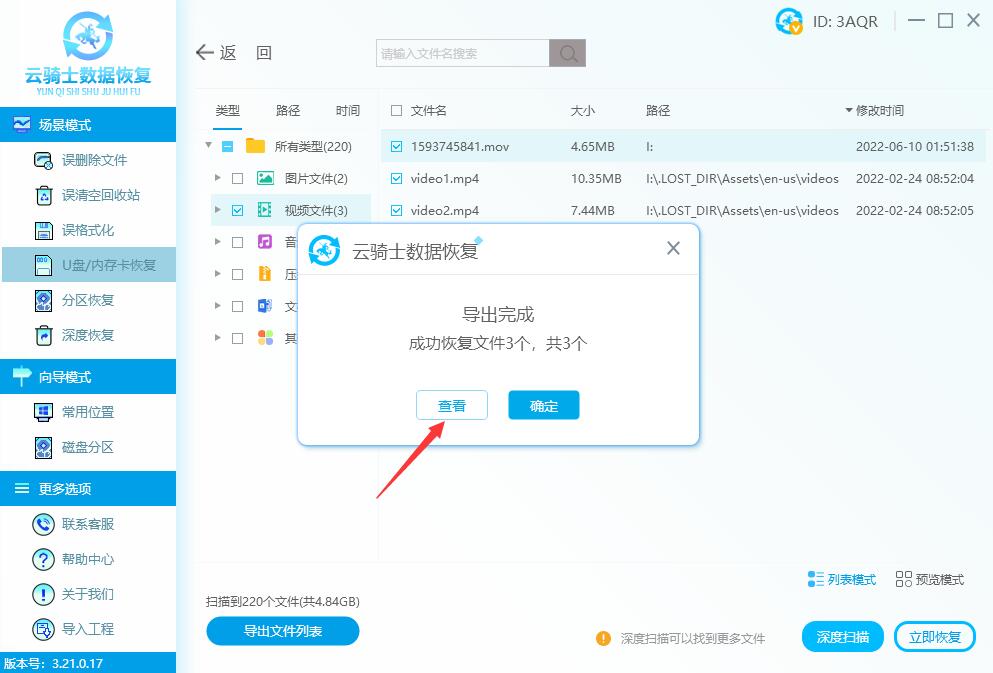The image size is (993, 673).
Task: Click the 立即恢复 recovery button
Action: 934,636
